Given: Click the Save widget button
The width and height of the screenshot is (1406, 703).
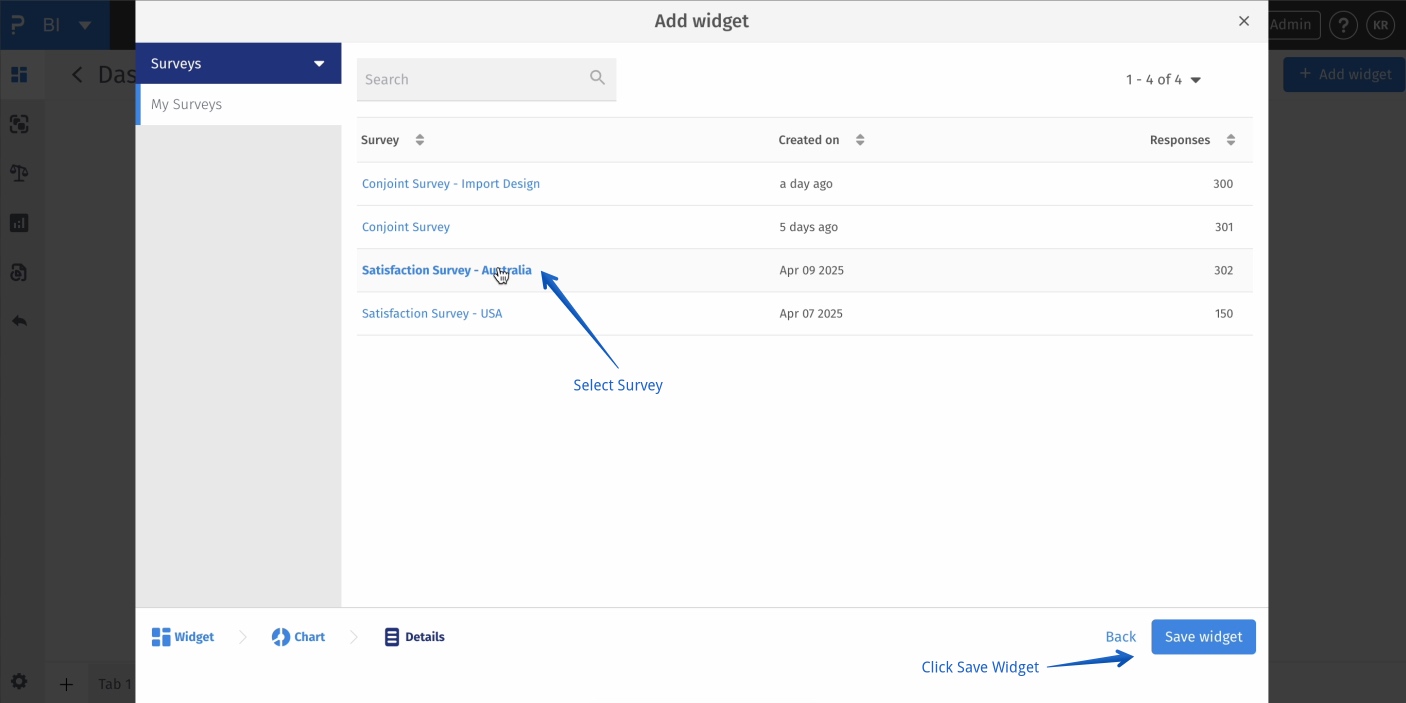Looking at the screenshot, I should coord(1203,637).
